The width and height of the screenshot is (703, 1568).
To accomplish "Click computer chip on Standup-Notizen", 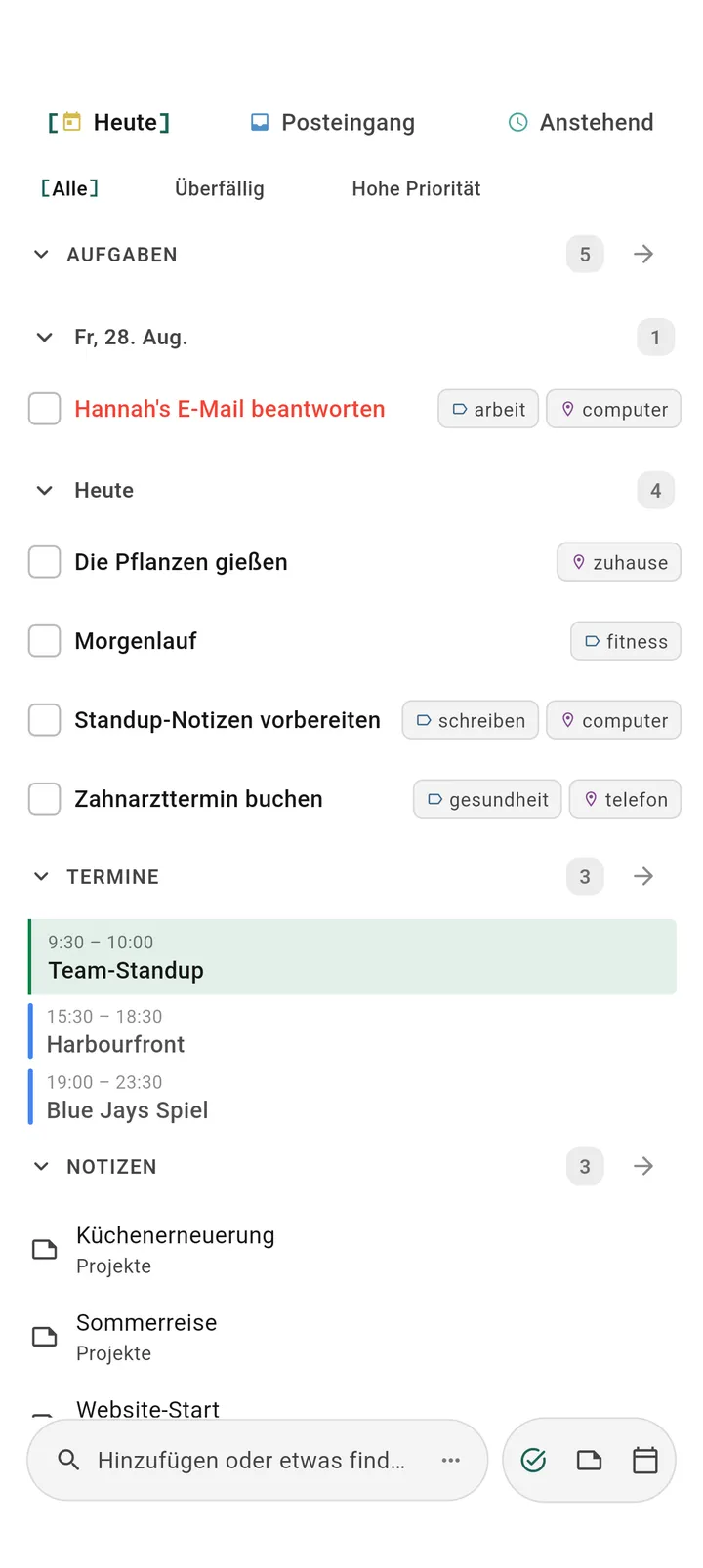I will (613, 720).
